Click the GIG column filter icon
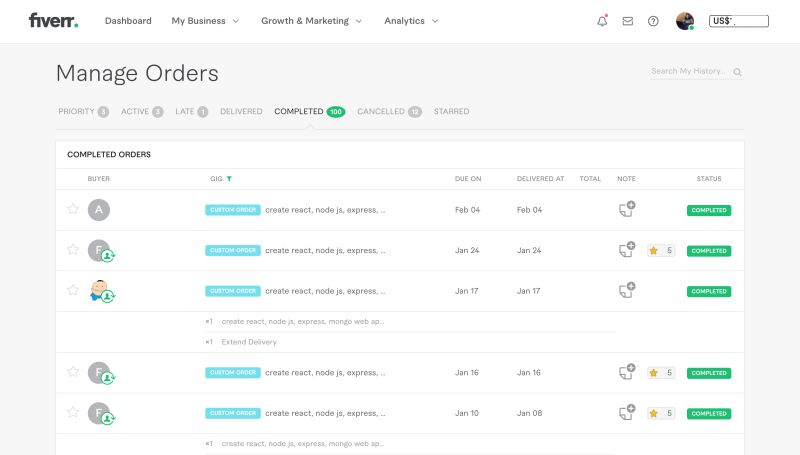Viewport: 800px width, 455px height. coord(229,179)
